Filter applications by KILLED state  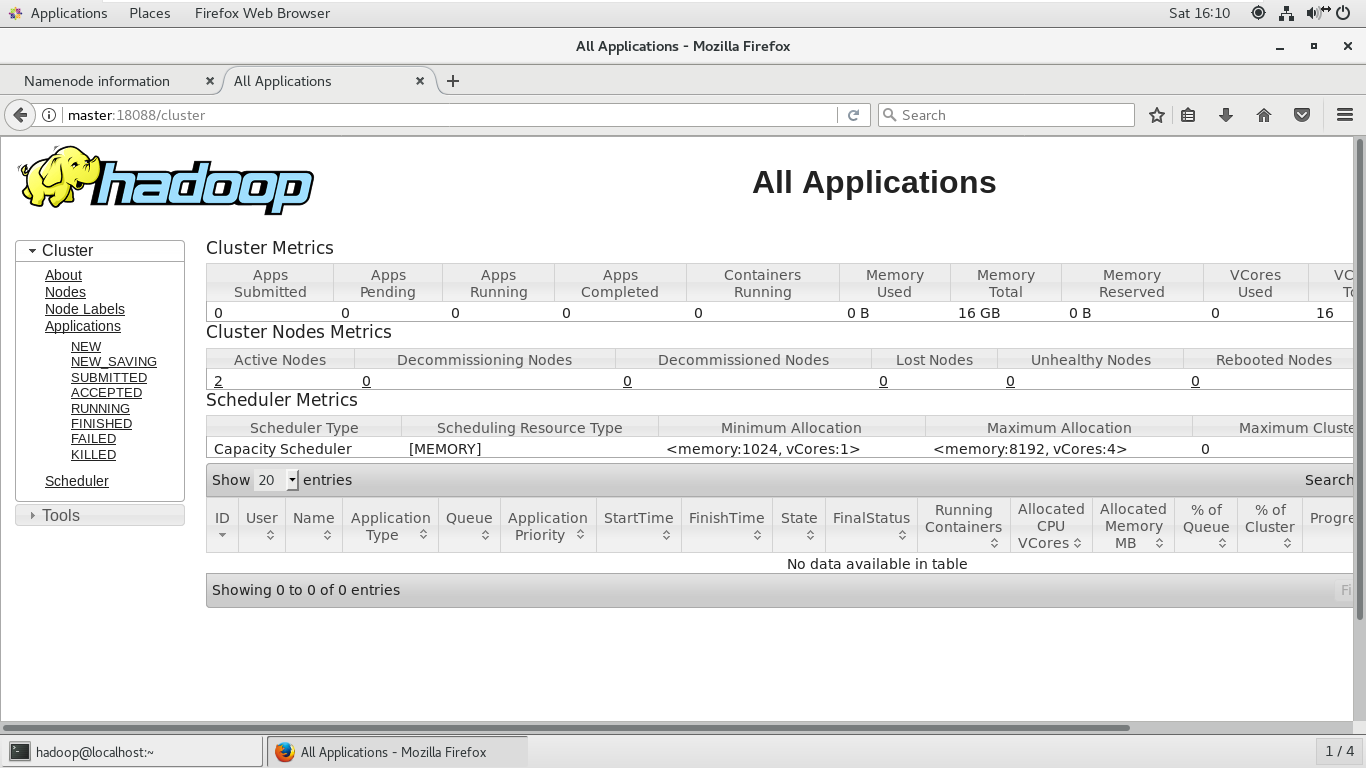coord(93,455)
